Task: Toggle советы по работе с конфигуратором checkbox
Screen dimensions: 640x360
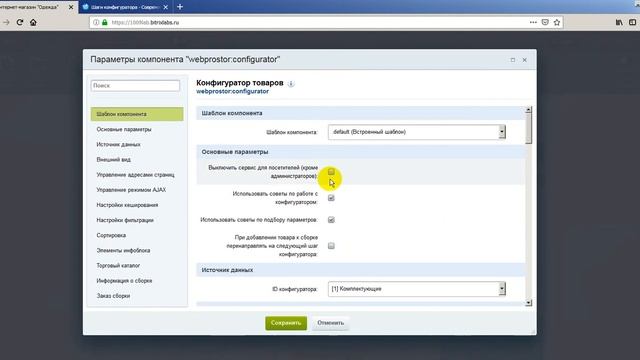Action: (331, 198)
